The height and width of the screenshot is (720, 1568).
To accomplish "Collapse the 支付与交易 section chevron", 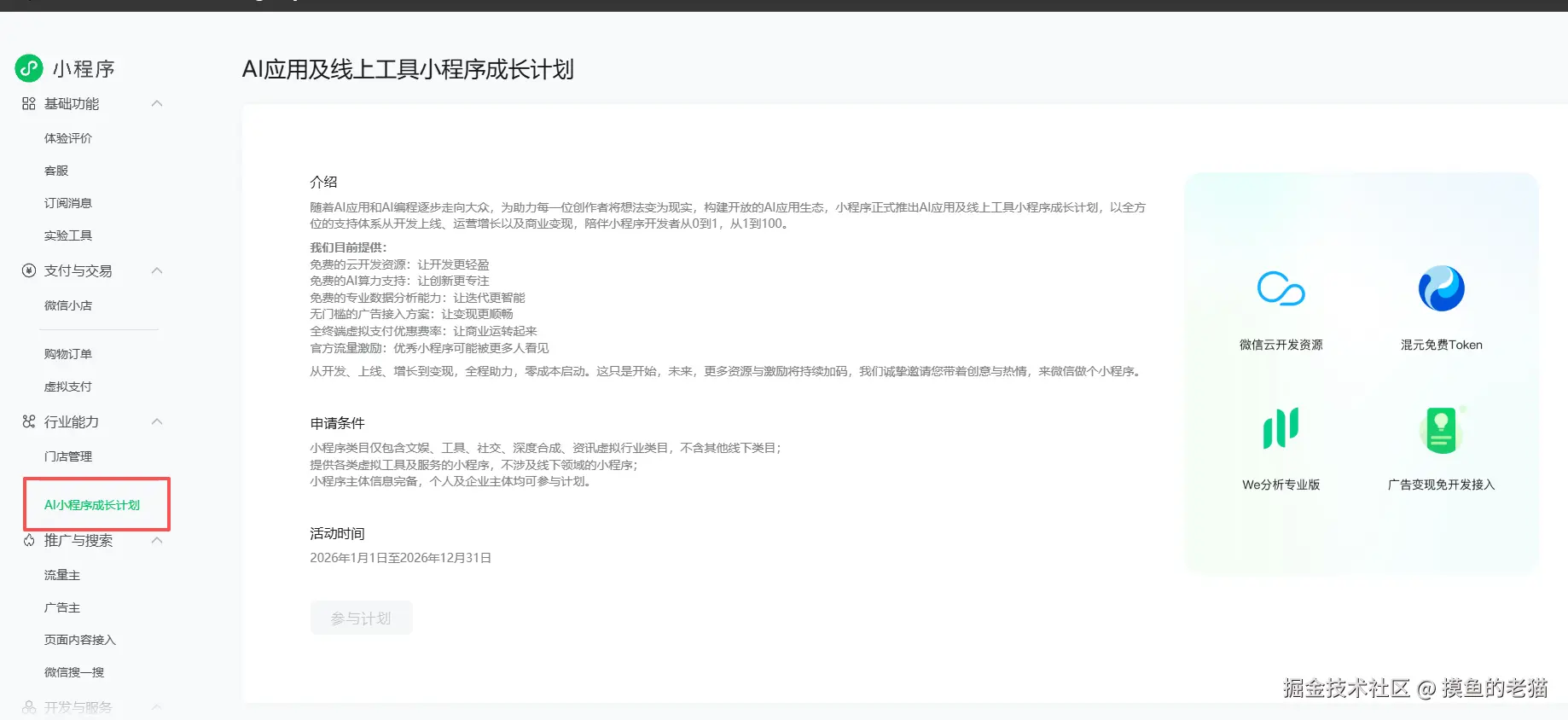I will [157, 270].
